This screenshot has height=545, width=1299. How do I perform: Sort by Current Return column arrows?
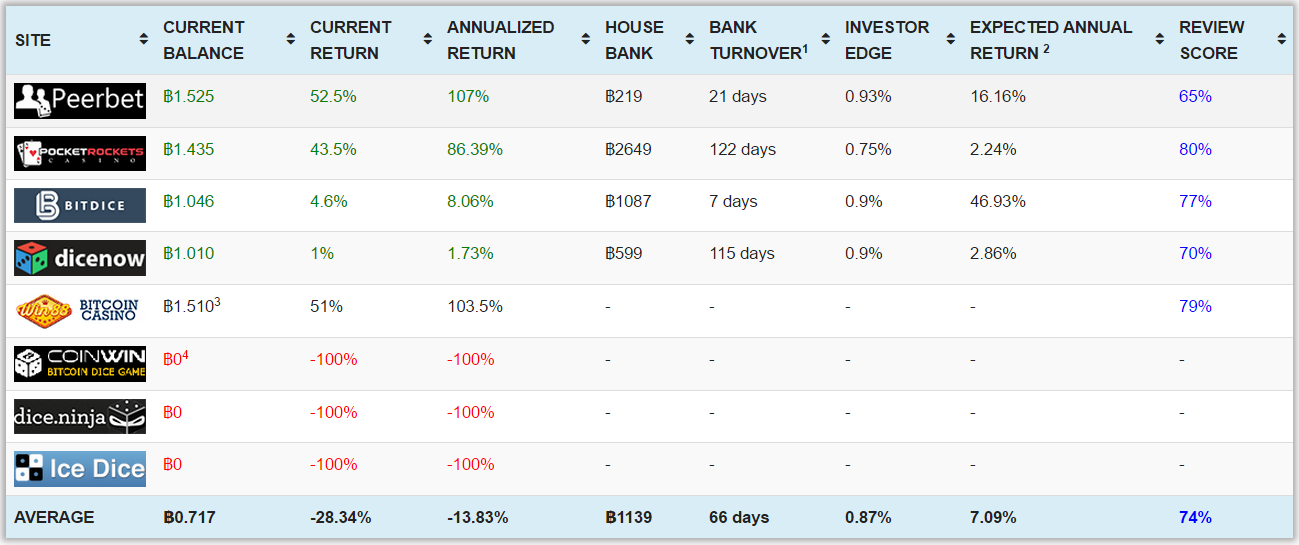427,40
